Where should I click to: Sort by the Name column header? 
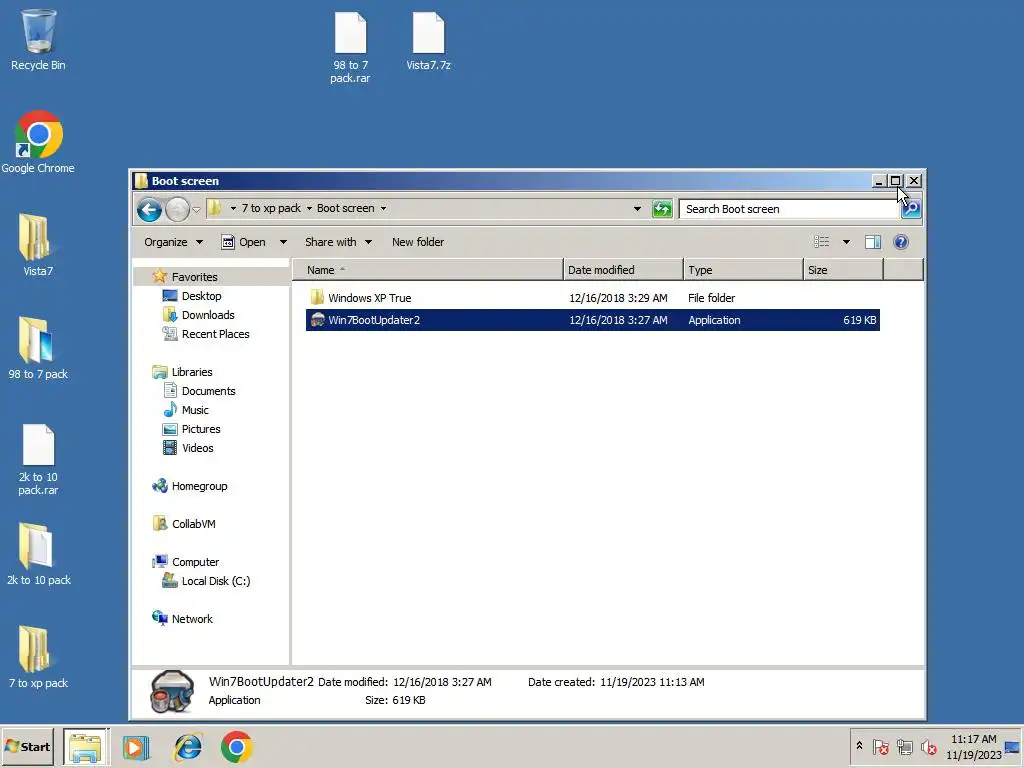coord(428,270)
